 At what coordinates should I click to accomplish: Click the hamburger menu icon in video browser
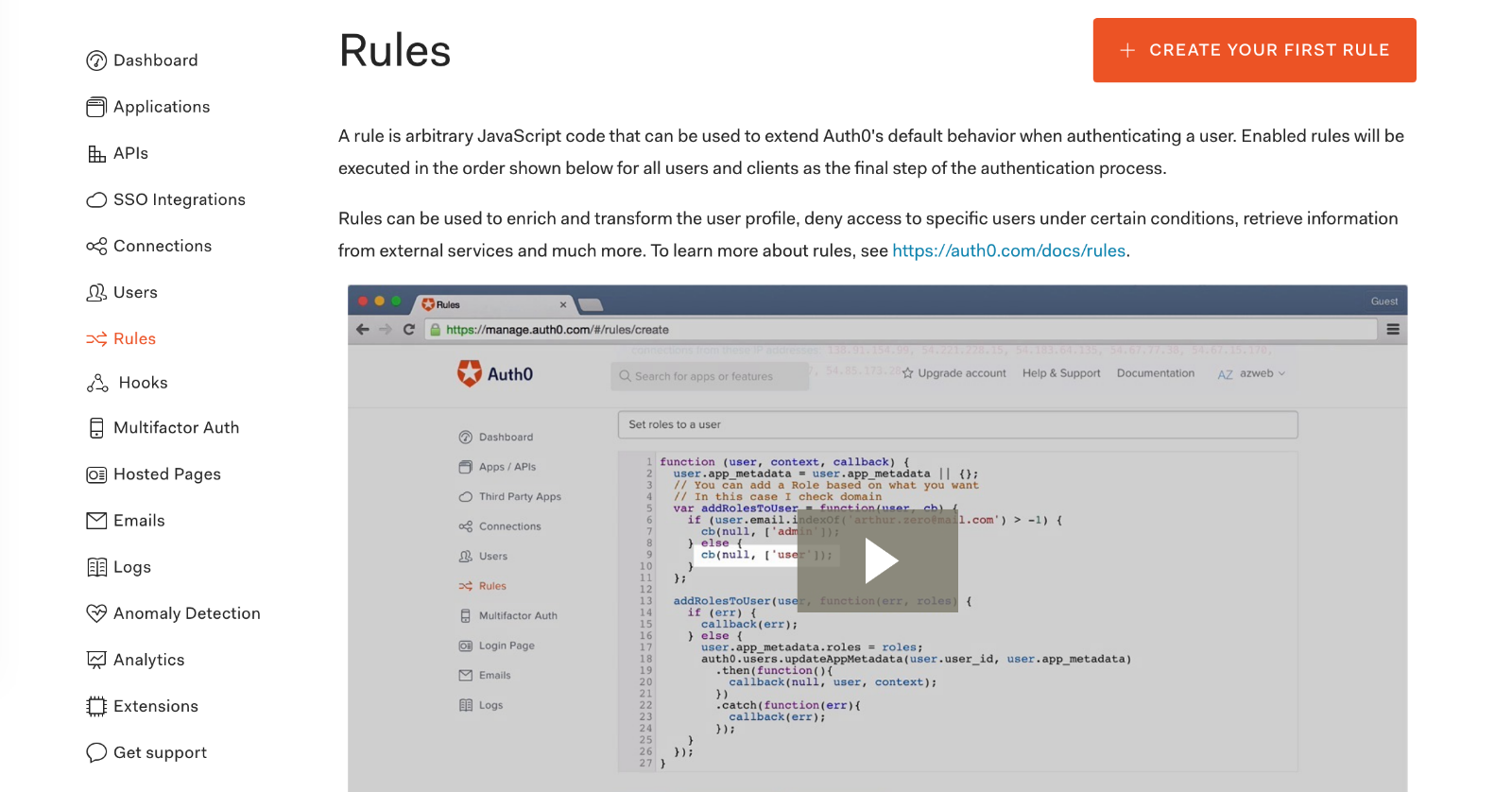[1393, 330]
